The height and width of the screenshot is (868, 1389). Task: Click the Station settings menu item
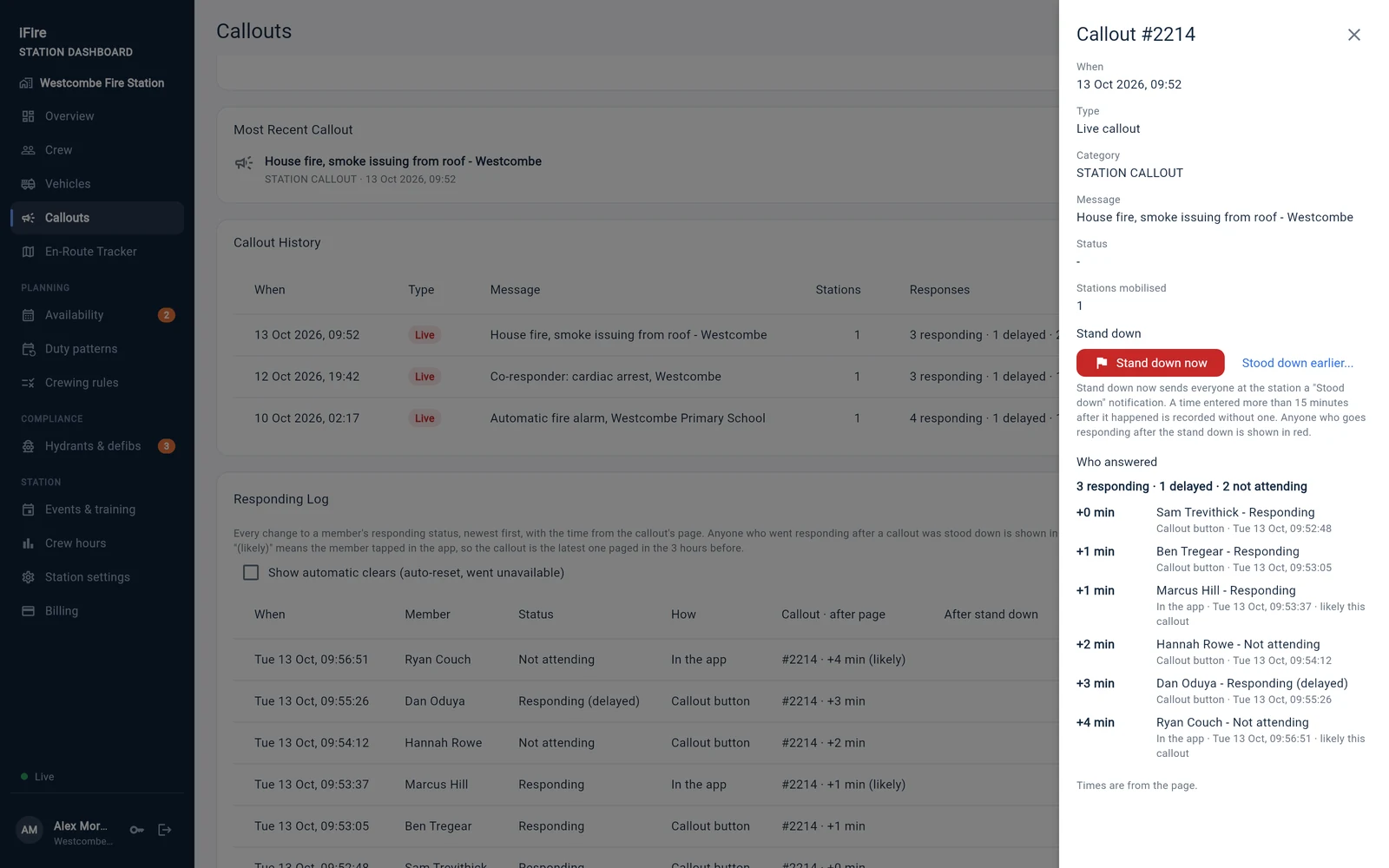point(97,577)
